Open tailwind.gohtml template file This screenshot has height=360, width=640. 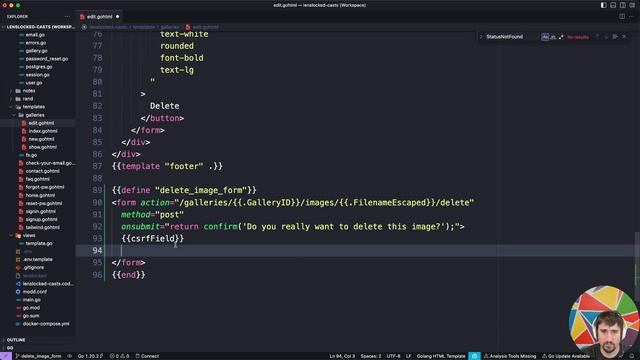click(x=42, y=227)
